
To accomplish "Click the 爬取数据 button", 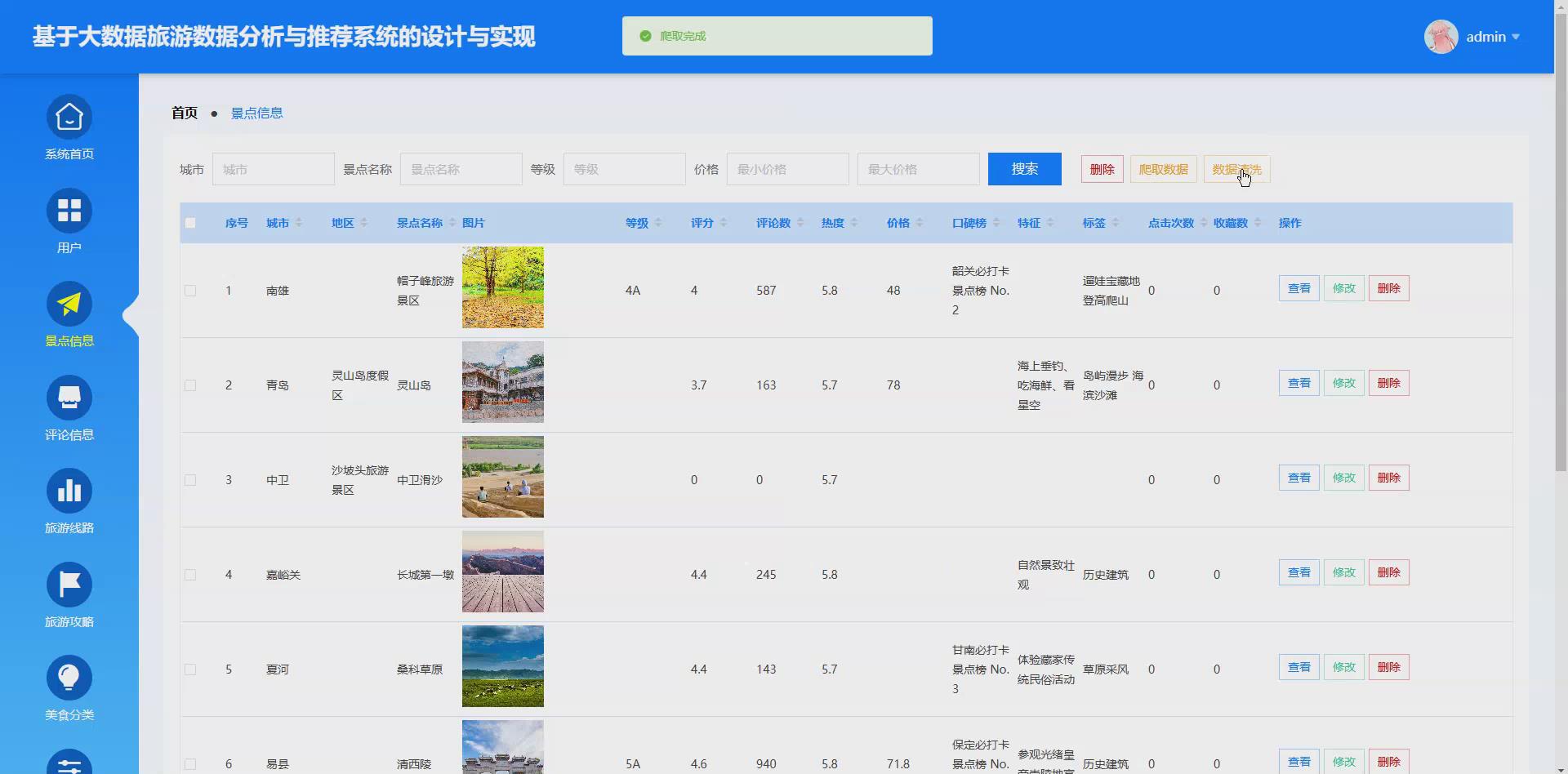I will [1163, 169].
